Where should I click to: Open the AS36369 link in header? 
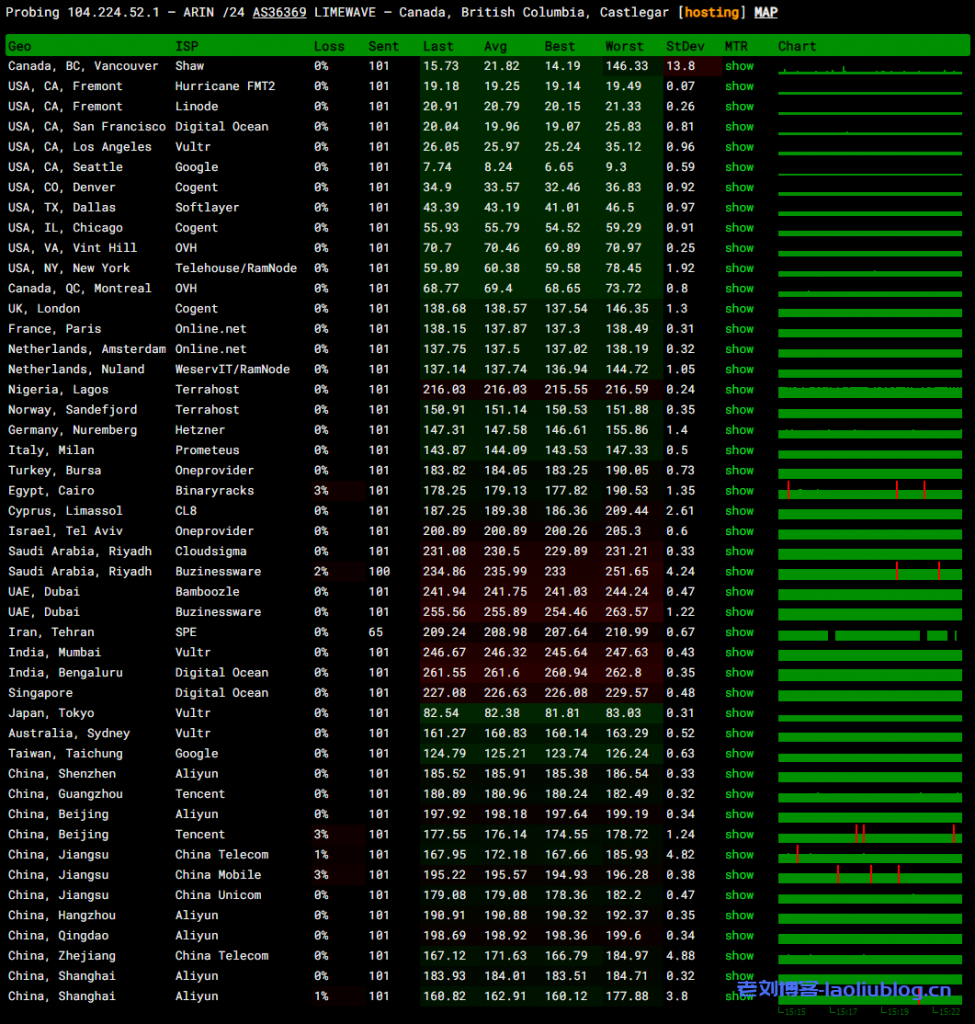[279, 13]
